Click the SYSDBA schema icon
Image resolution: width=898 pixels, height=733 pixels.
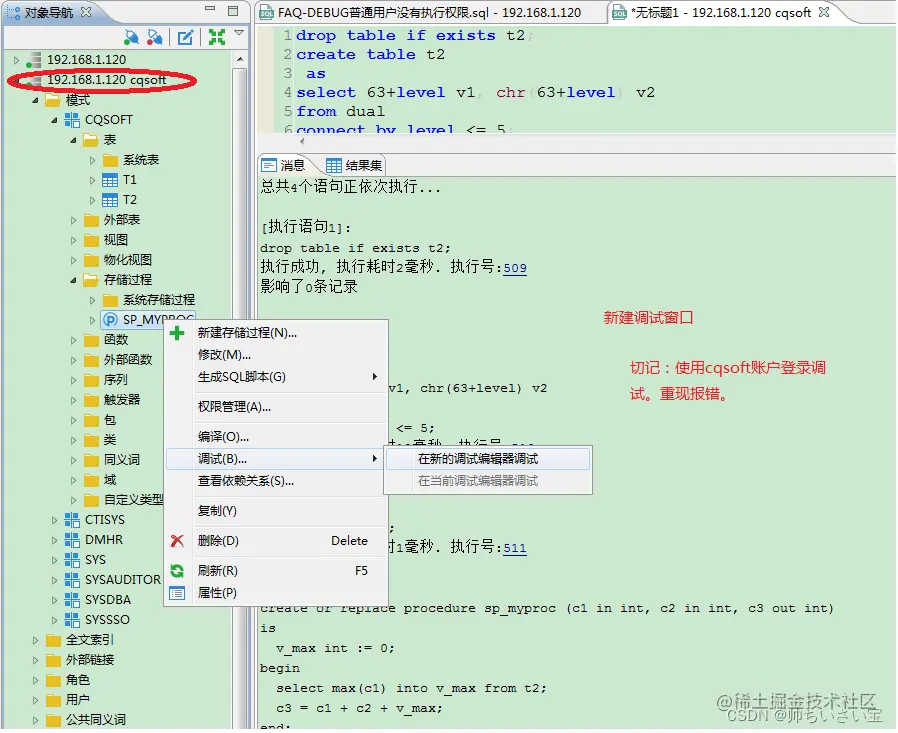click(72, 600)
